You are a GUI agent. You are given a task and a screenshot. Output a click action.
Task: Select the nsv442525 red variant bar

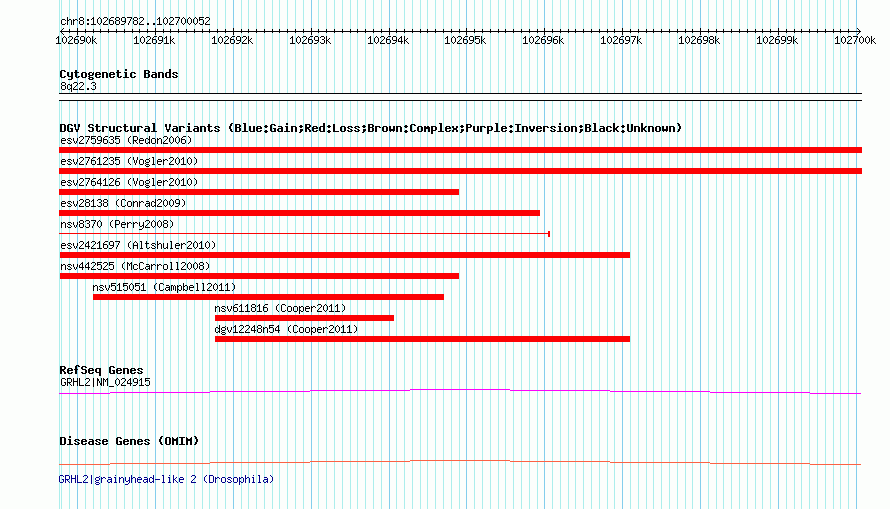click(259, 276)
